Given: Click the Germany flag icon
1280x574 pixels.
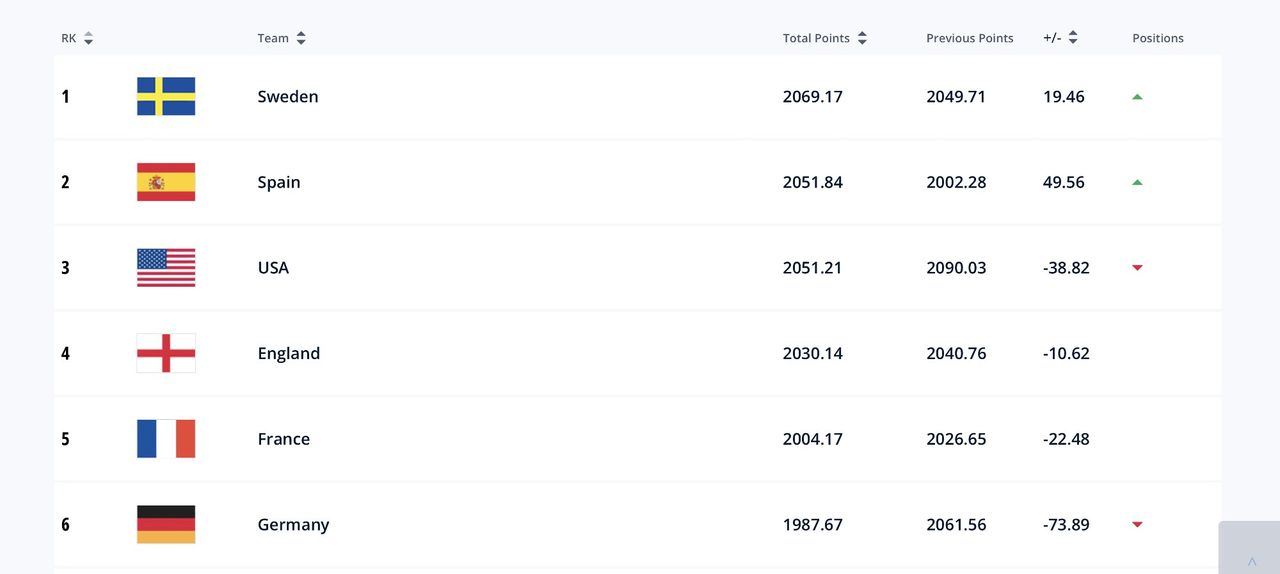Looking at the screenshot, I should coord(166,524).
